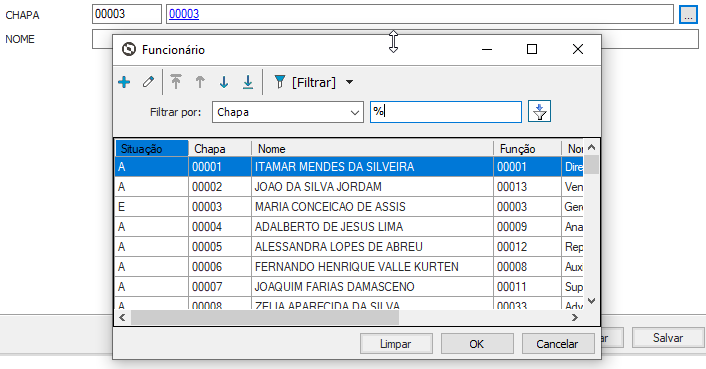Click vertical scrollbar up arrow in grid
Image resolution: width=706 pixels, height=369 pixels.
coord(592,147)
